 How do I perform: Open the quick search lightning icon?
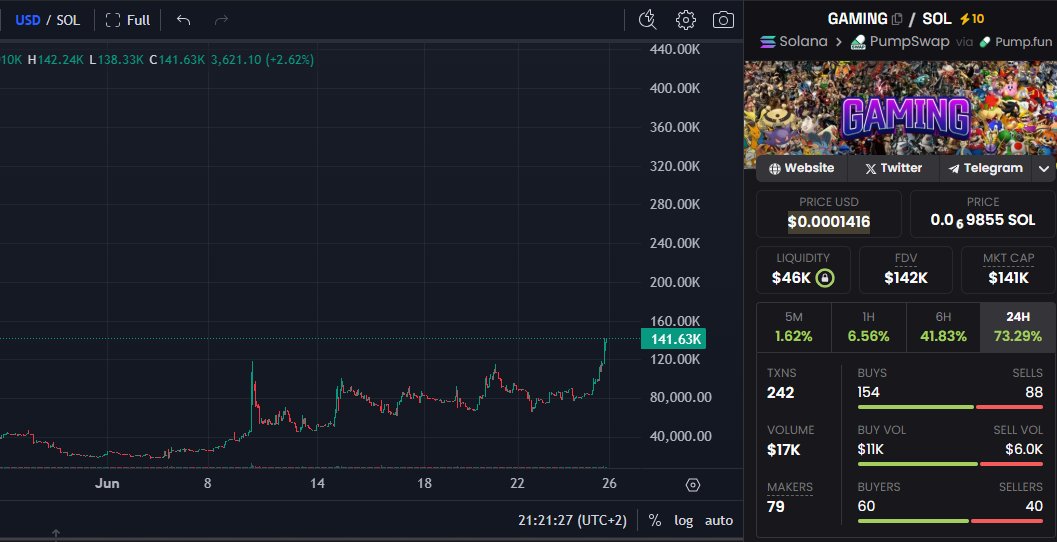click(x=647, y=20)
